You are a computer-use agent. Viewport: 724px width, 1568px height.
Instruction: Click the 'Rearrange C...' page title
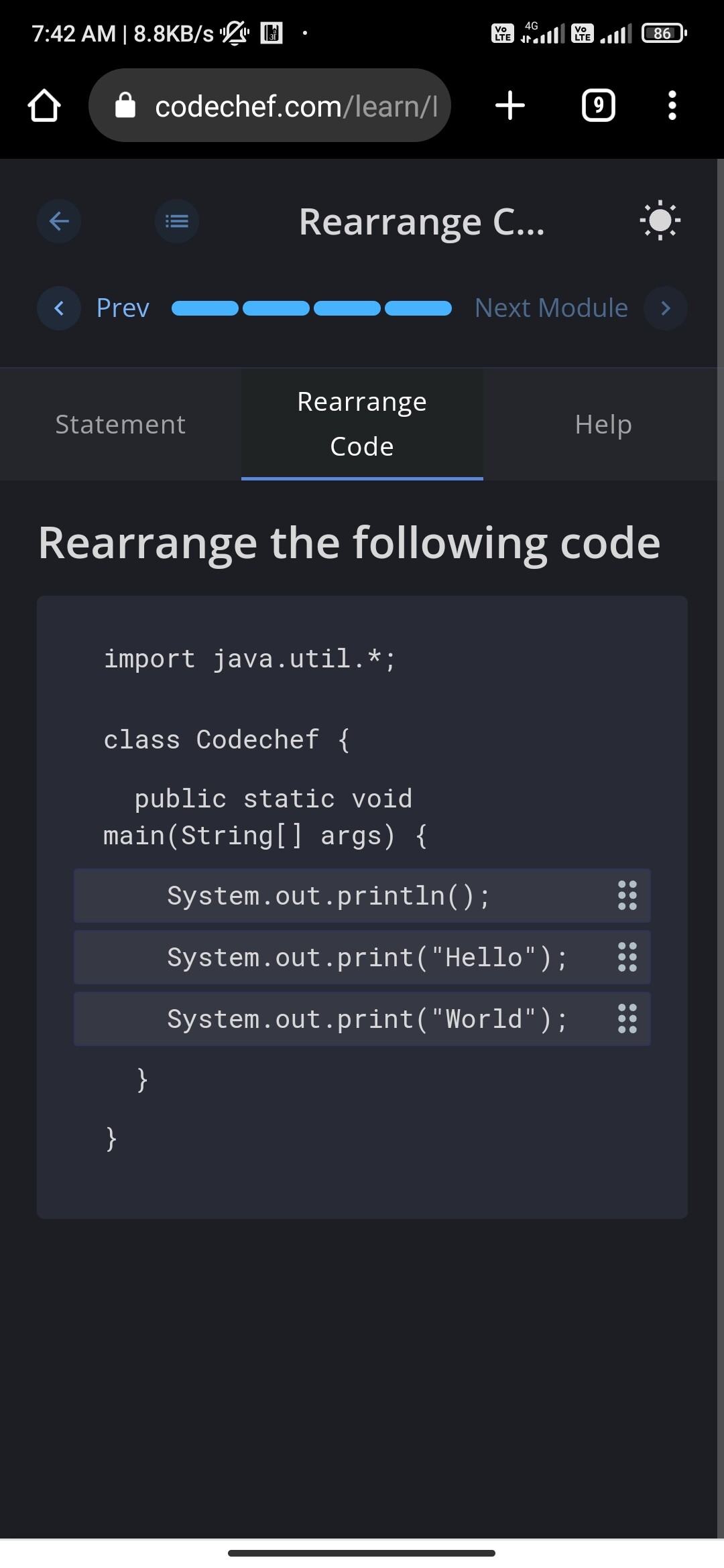(422, 222)
